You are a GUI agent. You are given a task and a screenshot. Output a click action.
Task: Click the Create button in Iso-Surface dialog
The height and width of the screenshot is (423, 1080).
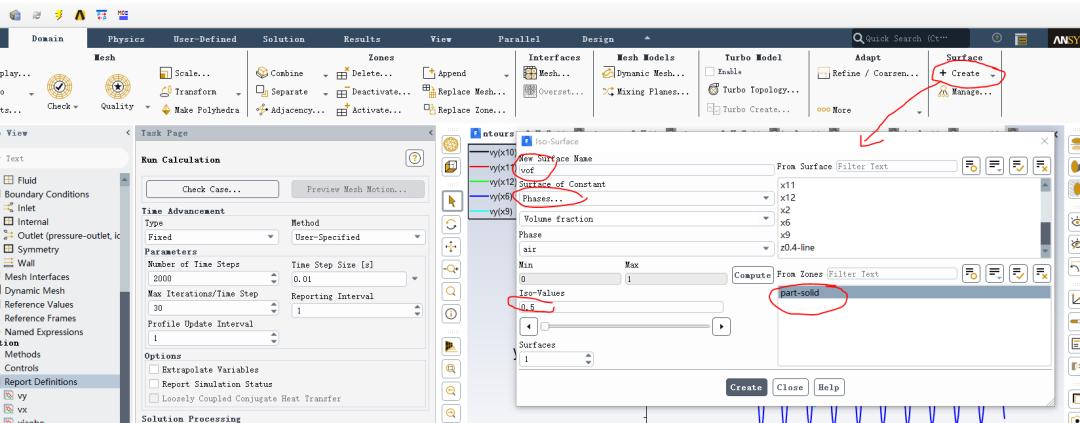746,387
